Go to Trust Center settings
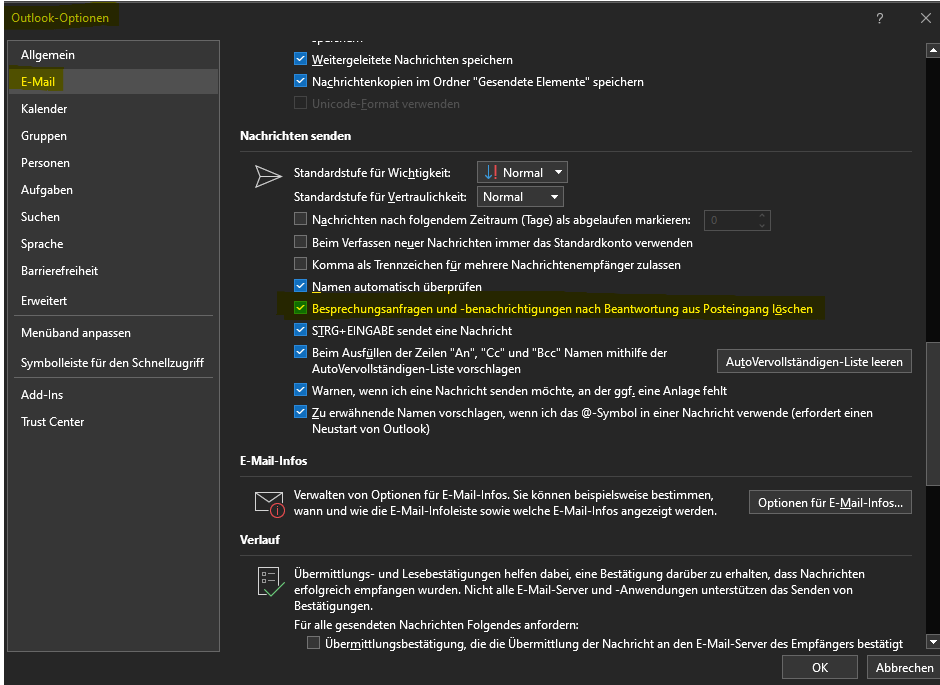 point(53,422)
